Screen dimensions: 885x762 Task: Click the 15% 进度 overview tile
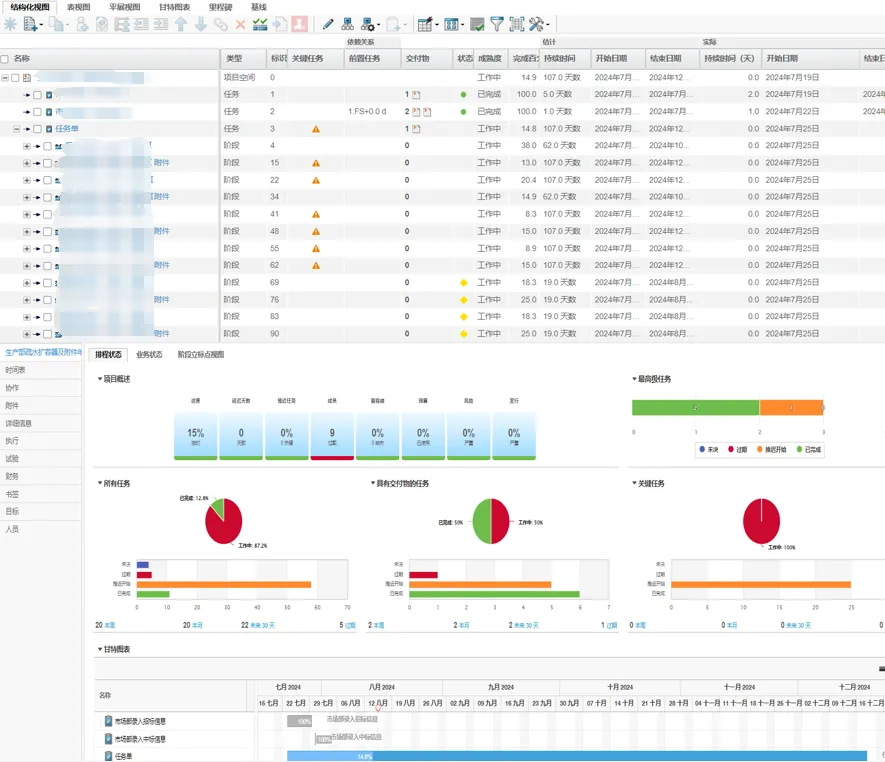pos(195,434)
